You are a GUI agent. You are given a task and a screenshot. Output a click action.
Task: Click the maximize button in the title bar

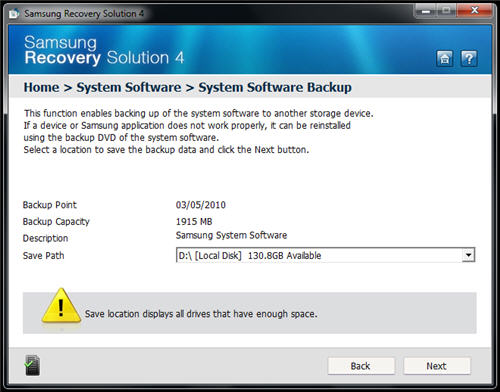pyautogui.click(x=447, y=11)
